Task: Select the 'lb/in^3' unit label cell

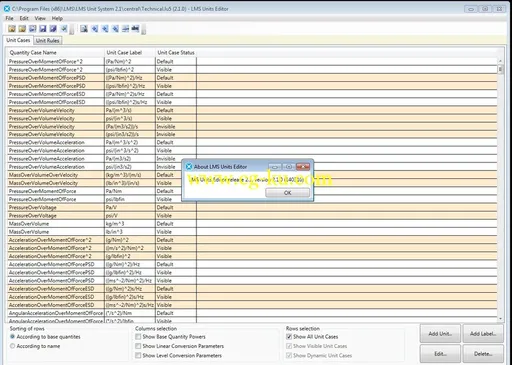Action: coord(130,232)
